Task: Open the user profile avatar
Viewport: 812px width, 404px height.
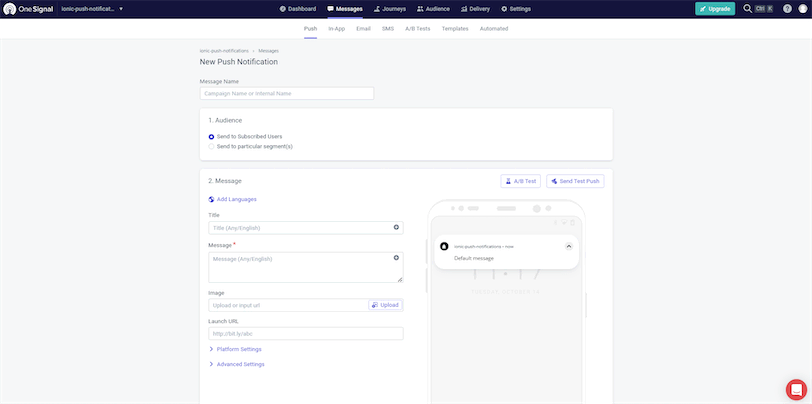Action: point(802,8)
